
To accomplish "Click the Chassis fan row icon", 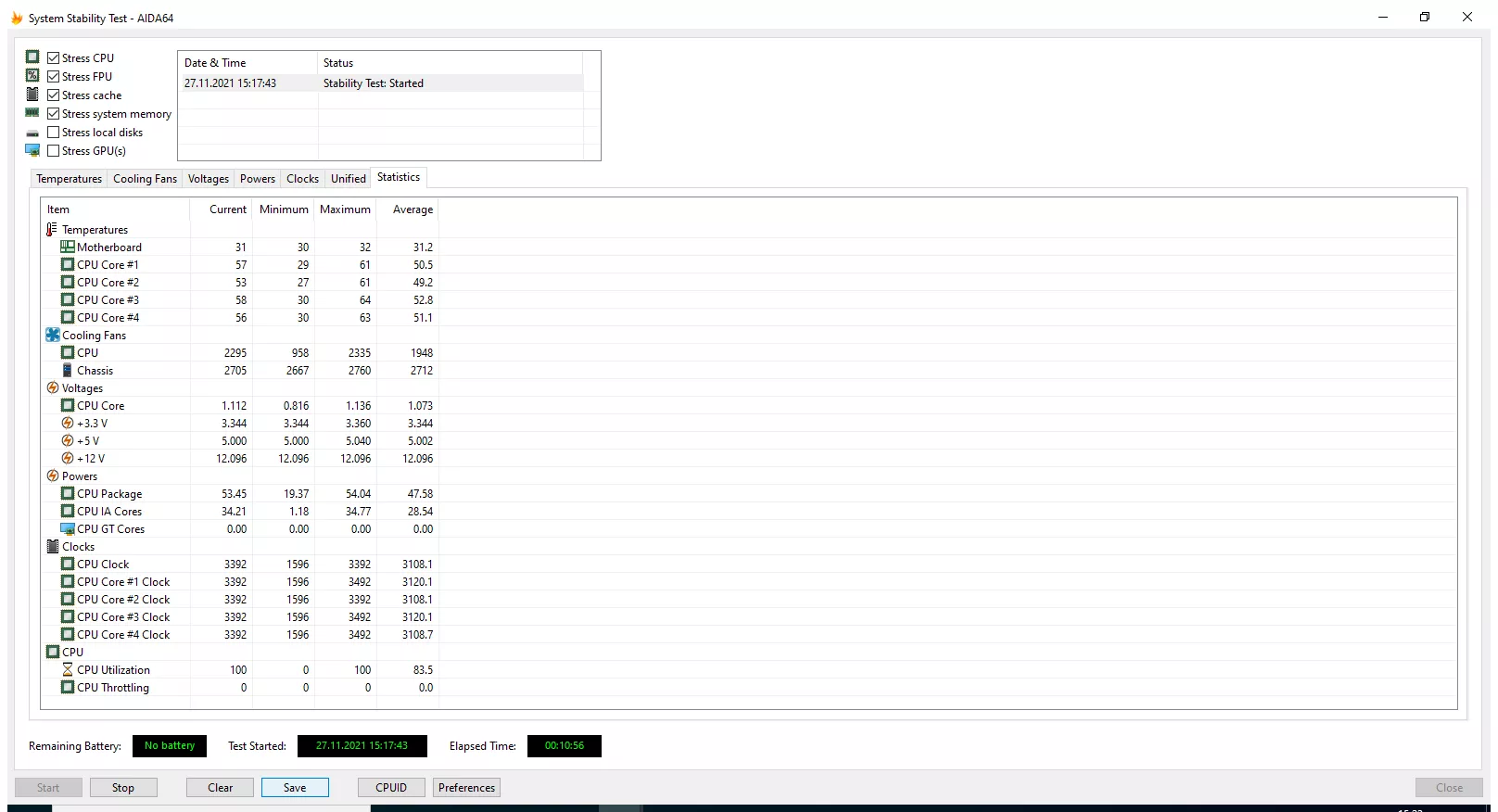I will click(67, 370).
